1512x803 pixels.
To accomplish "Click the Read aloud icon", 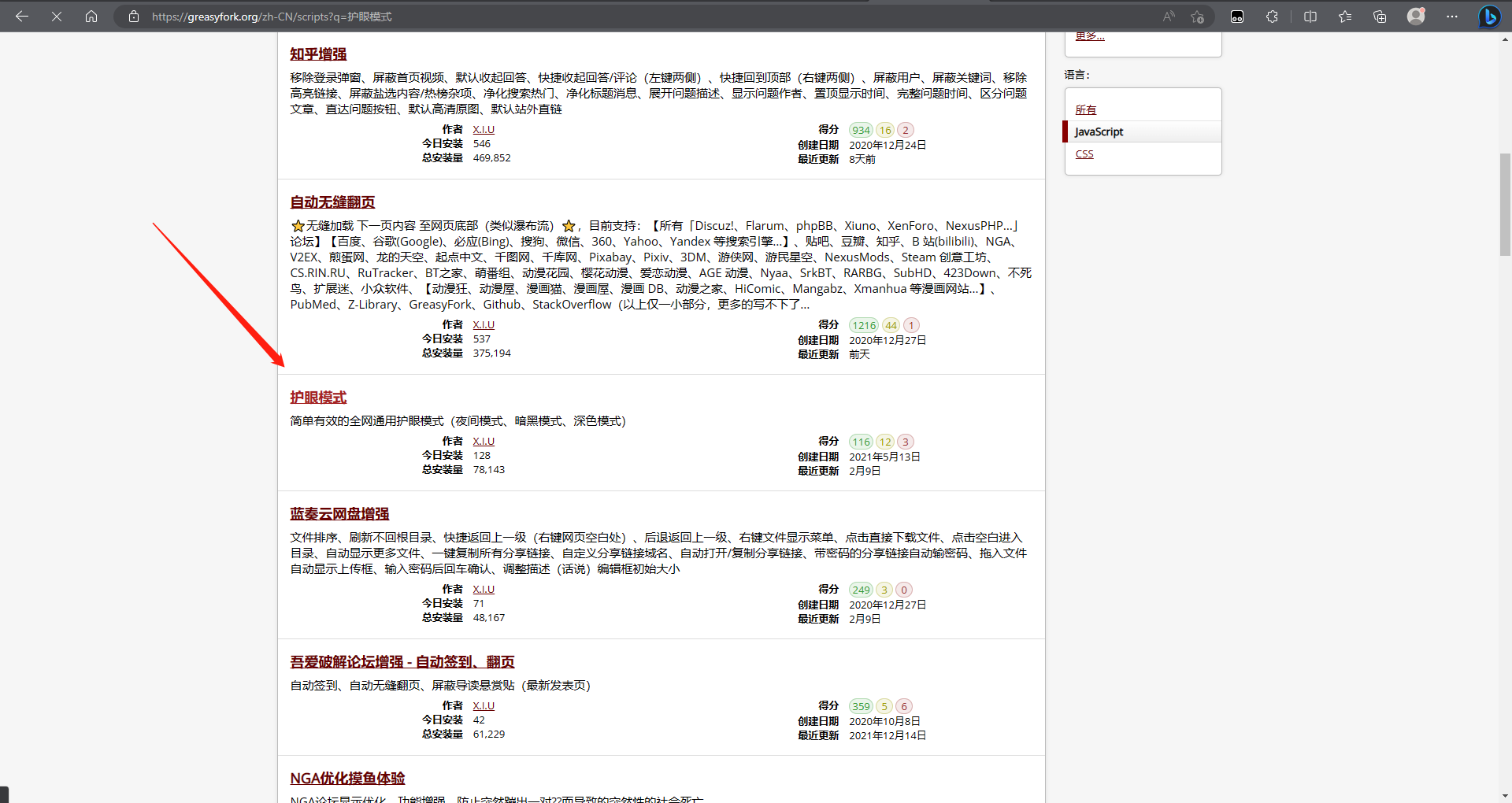I will point(1169,17).
